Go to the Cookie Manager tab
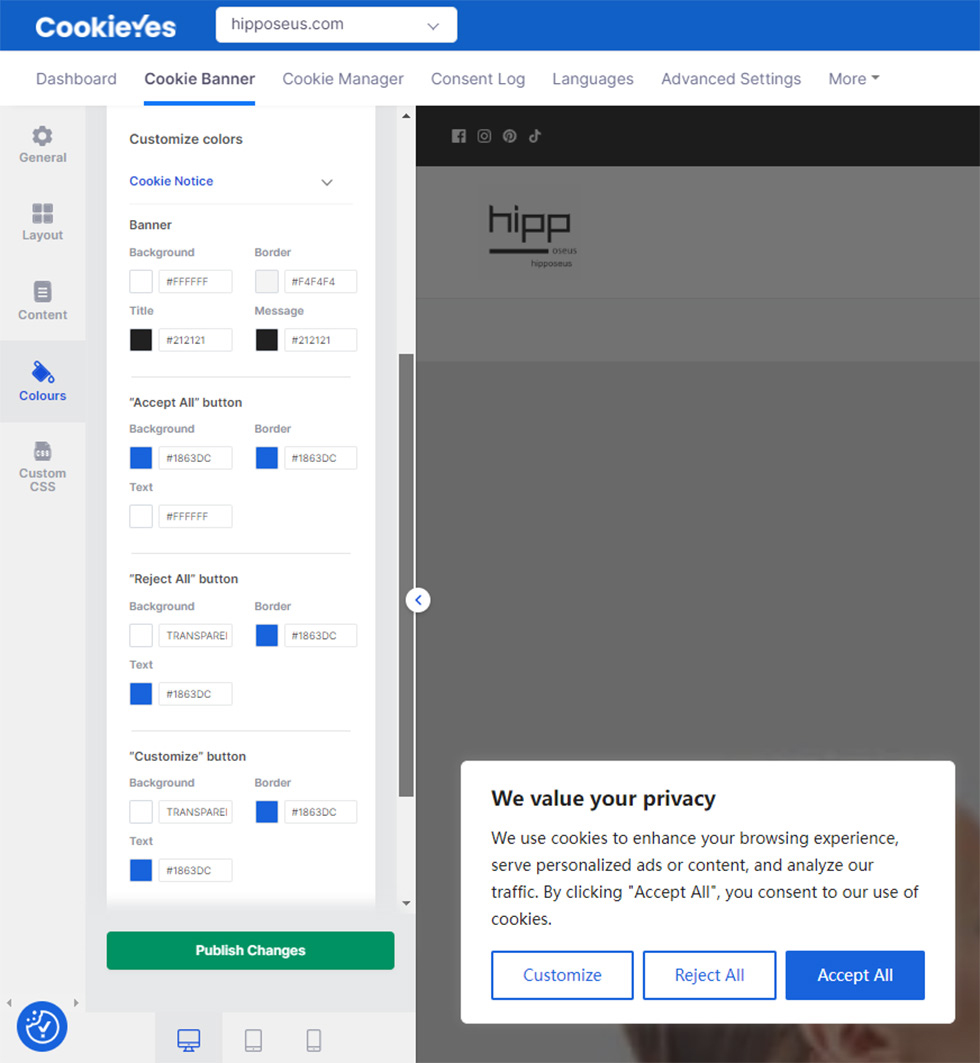Image resolution: width=980 pixels, height=1063 pixels. [x=343, y=79]
